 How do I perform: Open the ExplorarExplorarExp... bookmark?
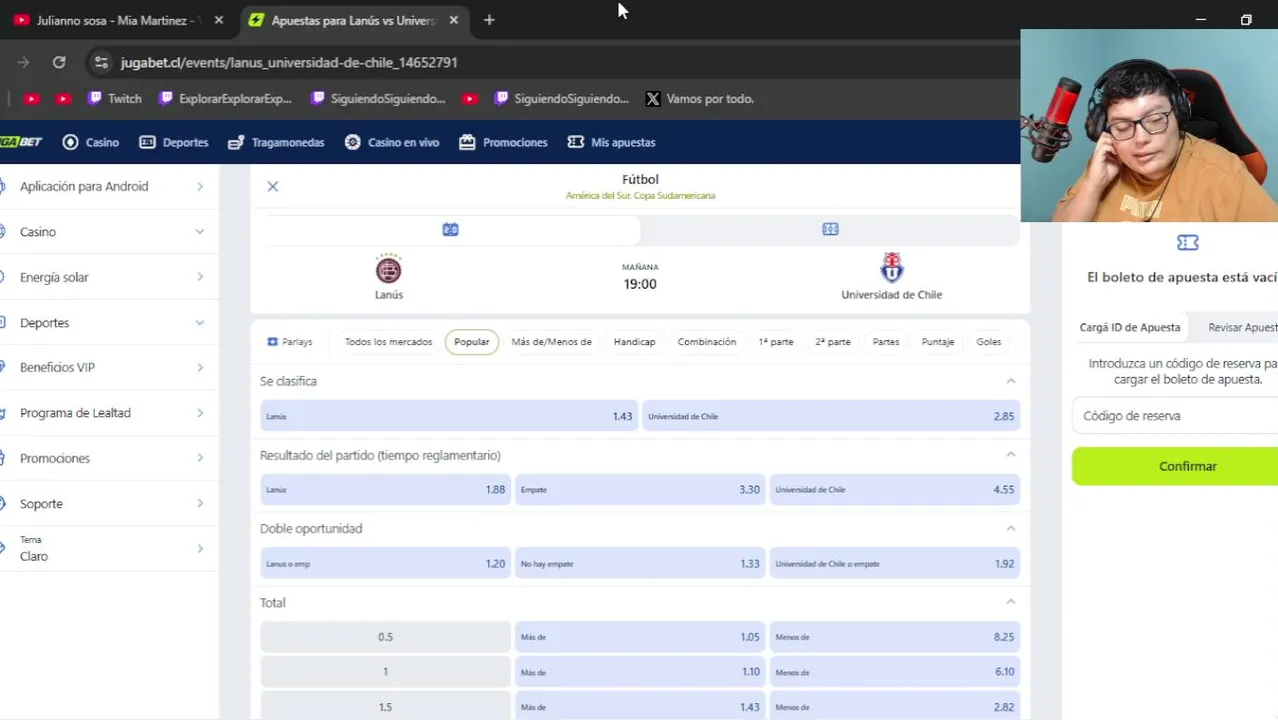[x=226, y=99]
